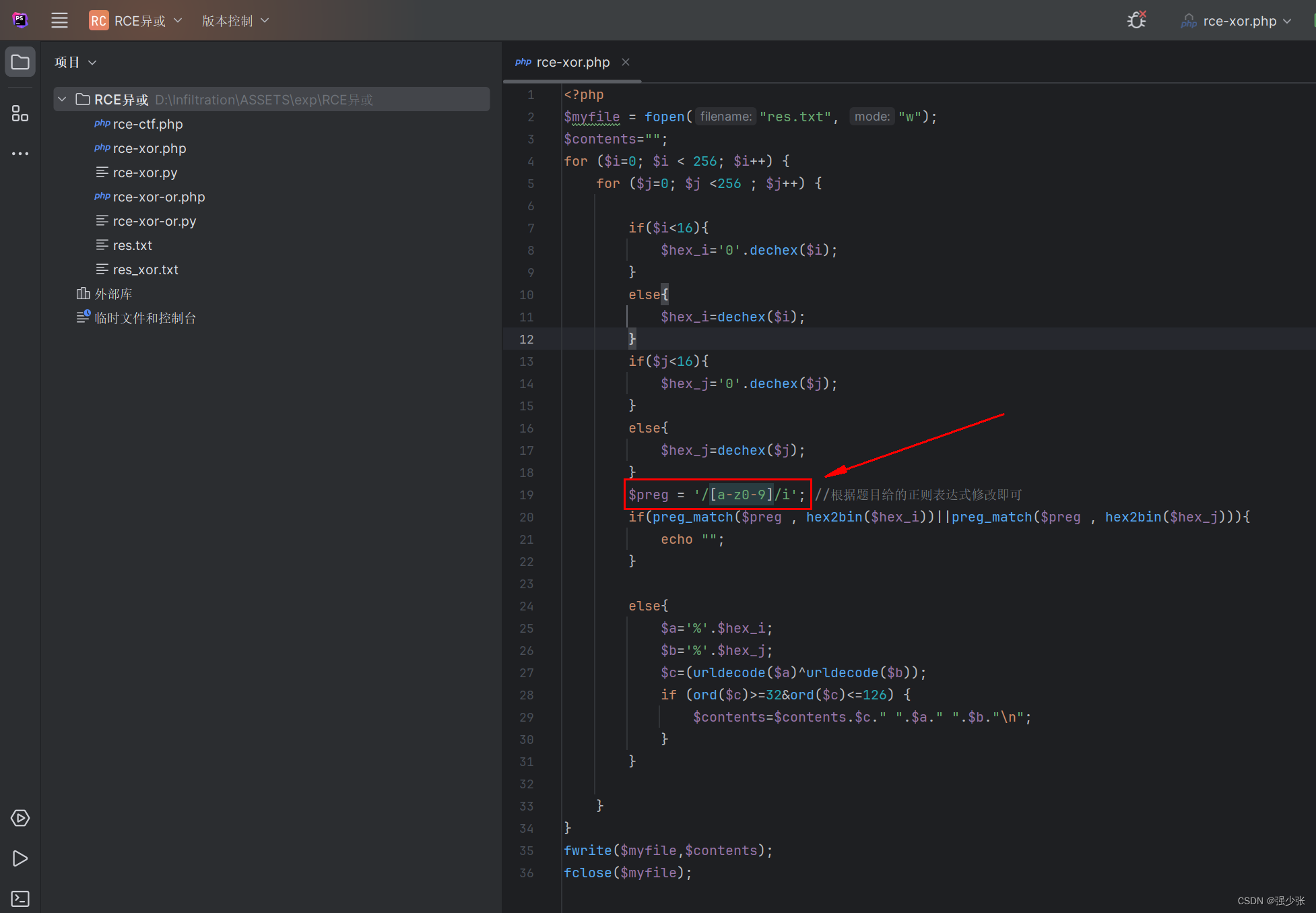
Task: Select res_xor.txt in project tree
Action: pyautogui.click(x=145, y=270)
